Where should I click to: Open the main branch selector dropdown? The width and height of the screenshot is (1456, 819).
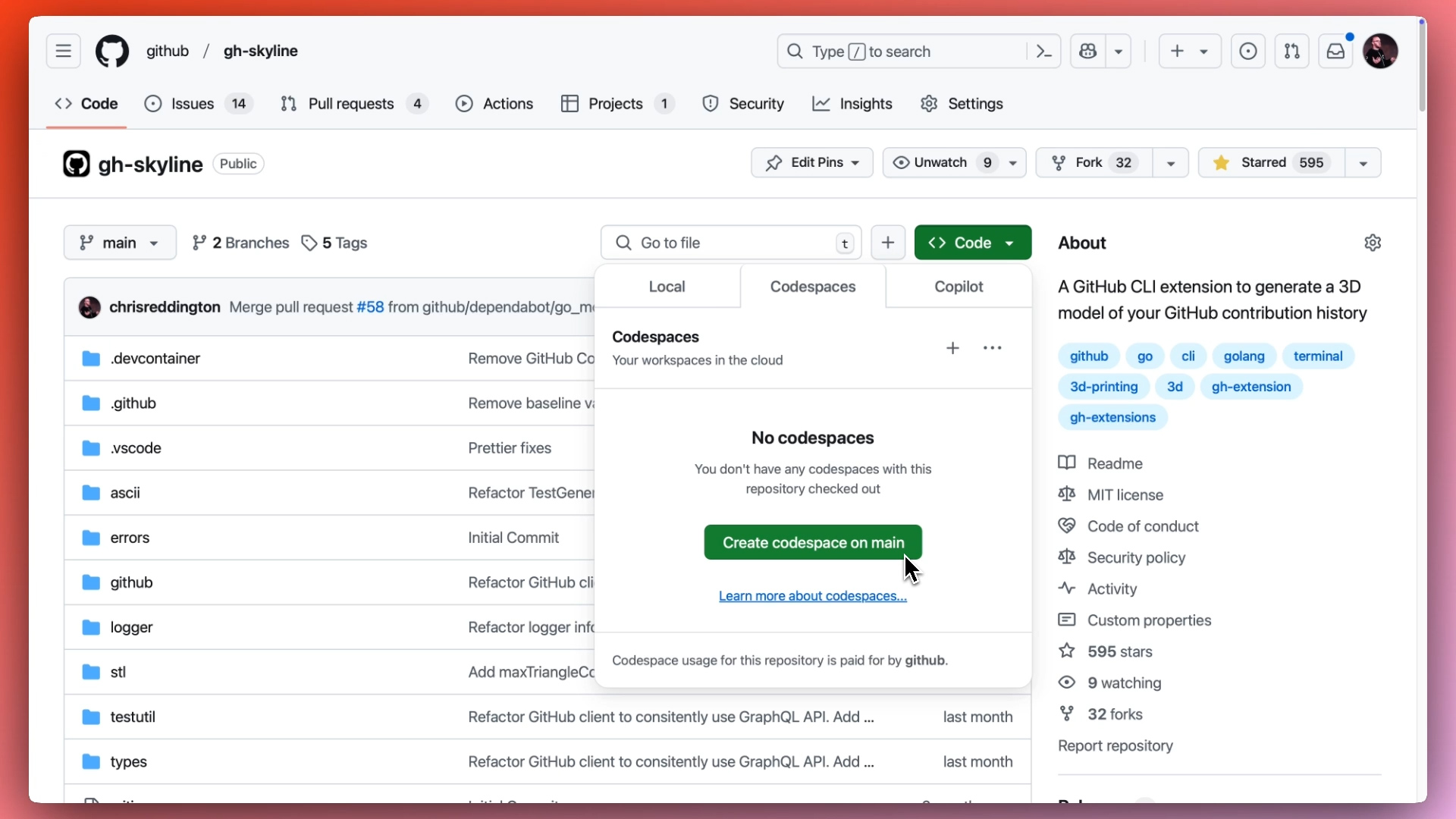pyautogui.click(x=120, y=243)
